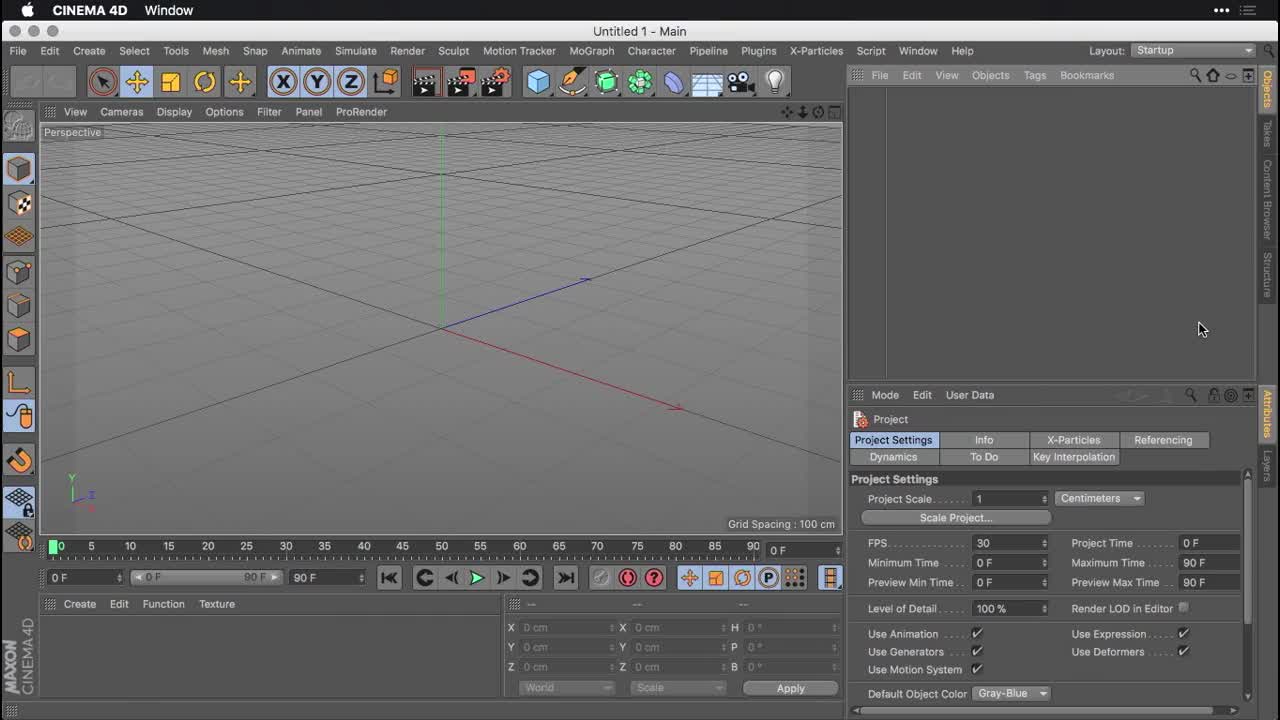Screen dimensions: 1280x720
Task: Select the Live Selection tool
Action: click(x=103, y=81)
